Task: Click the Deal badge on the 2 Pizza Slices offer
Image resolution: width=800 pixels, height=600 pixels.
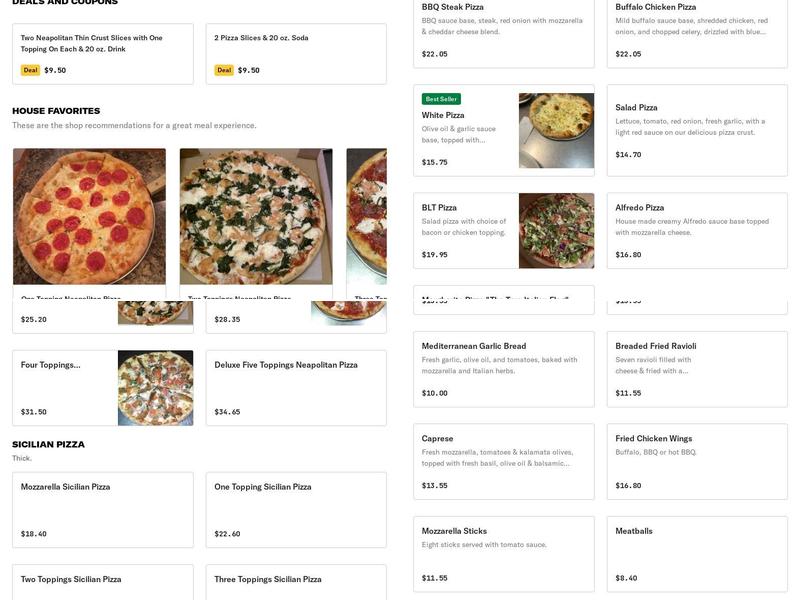Action: [x=224, y=70]
